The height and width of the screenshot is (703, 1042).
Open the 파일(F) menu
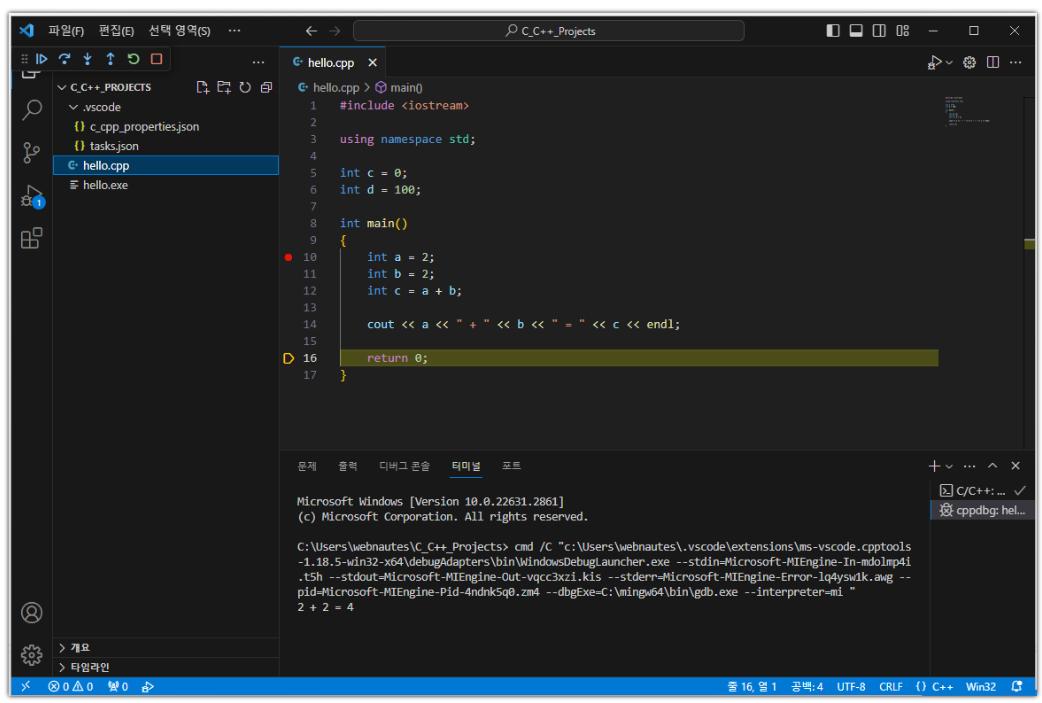[x=66, y=31]
